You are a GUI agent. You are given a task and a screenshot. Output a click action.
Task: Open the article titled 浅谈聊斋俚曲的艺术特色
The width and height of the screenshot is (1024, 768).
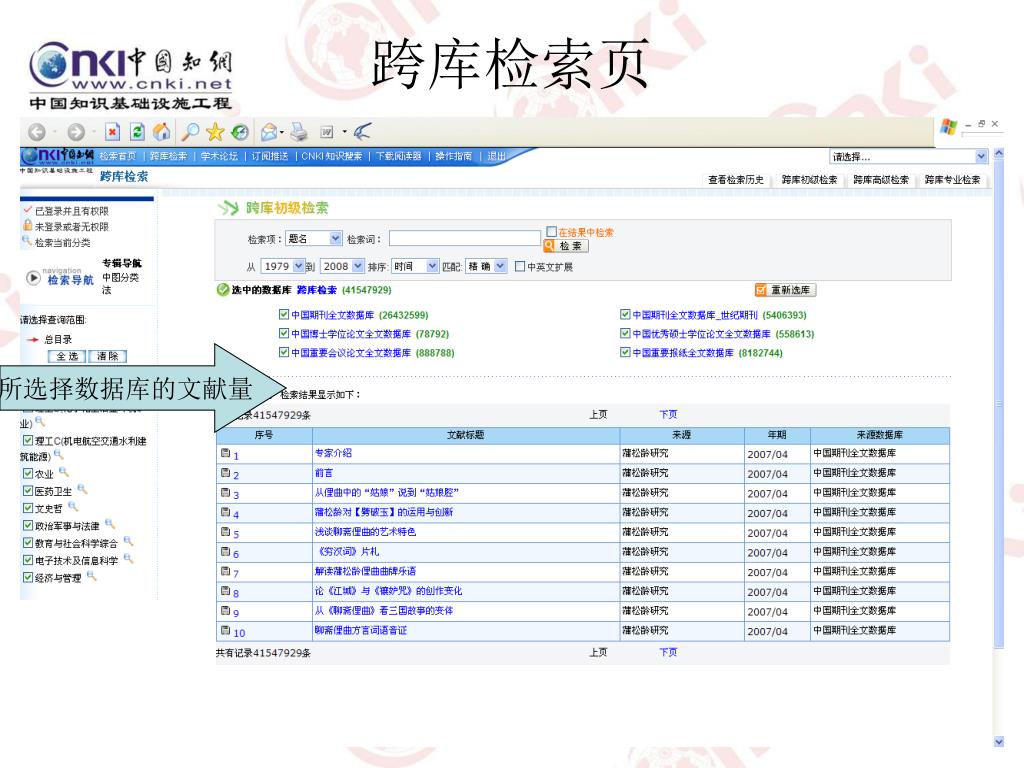tap(365, 532)
